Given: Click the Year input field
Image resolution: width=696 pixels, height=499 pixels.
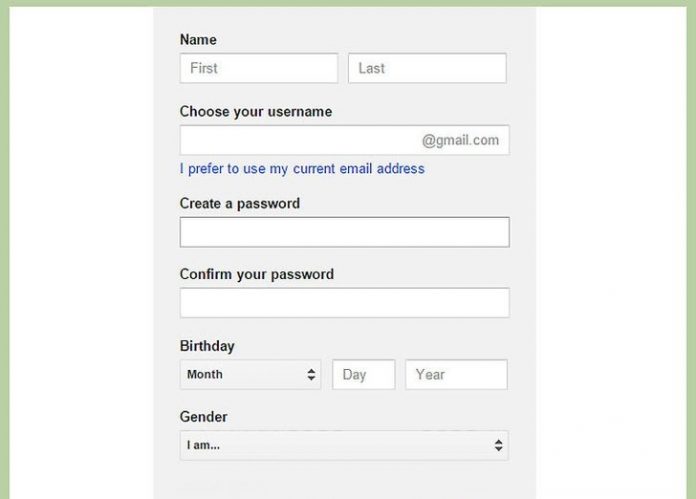Looking at the screenshot, I should (456, 375).
